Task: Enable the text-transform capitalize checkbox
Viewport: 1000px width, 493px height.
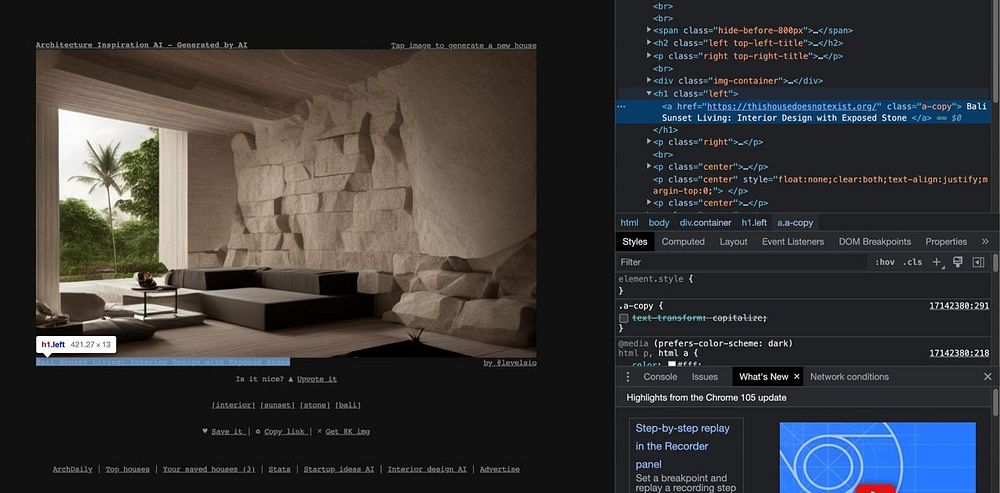Action: click(x=624, y=318)
